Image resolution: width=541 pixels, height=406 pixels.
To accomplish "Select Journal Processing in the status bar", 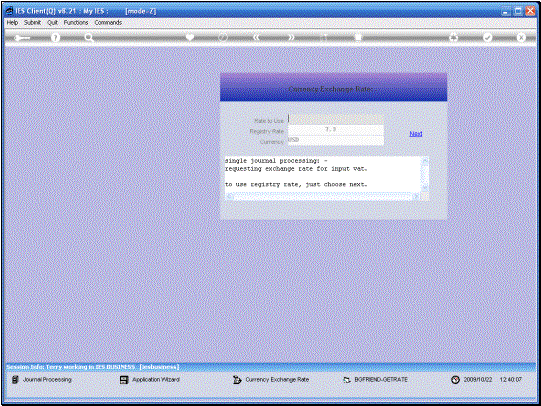I will pyautogui.click(x=42, y=379).
